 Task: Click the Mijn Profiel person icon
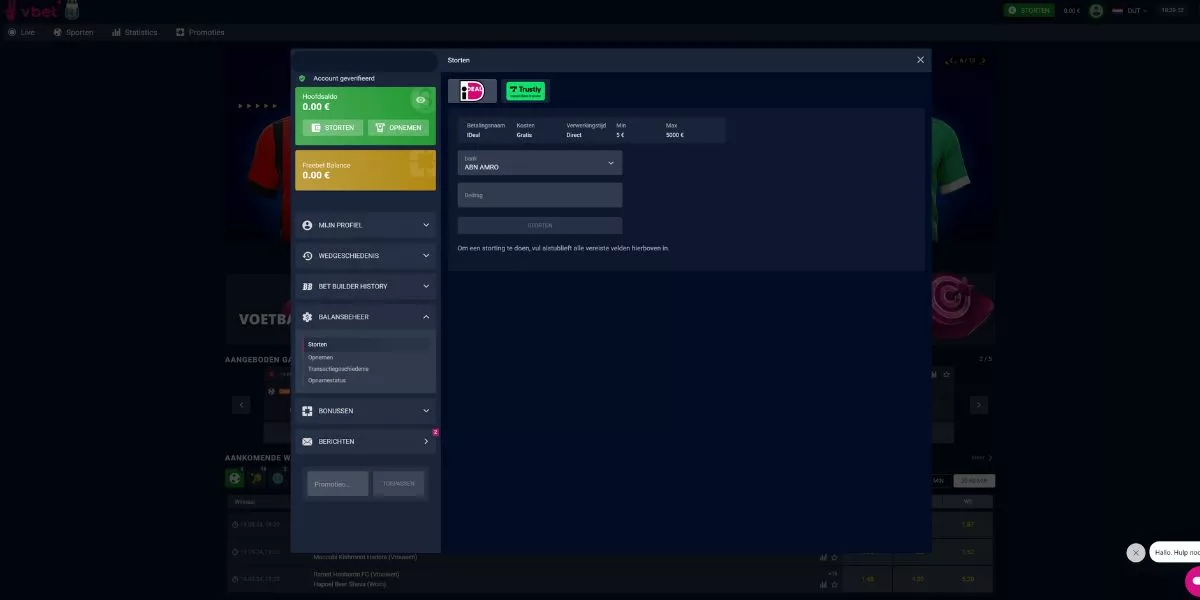tap(308, 225)
